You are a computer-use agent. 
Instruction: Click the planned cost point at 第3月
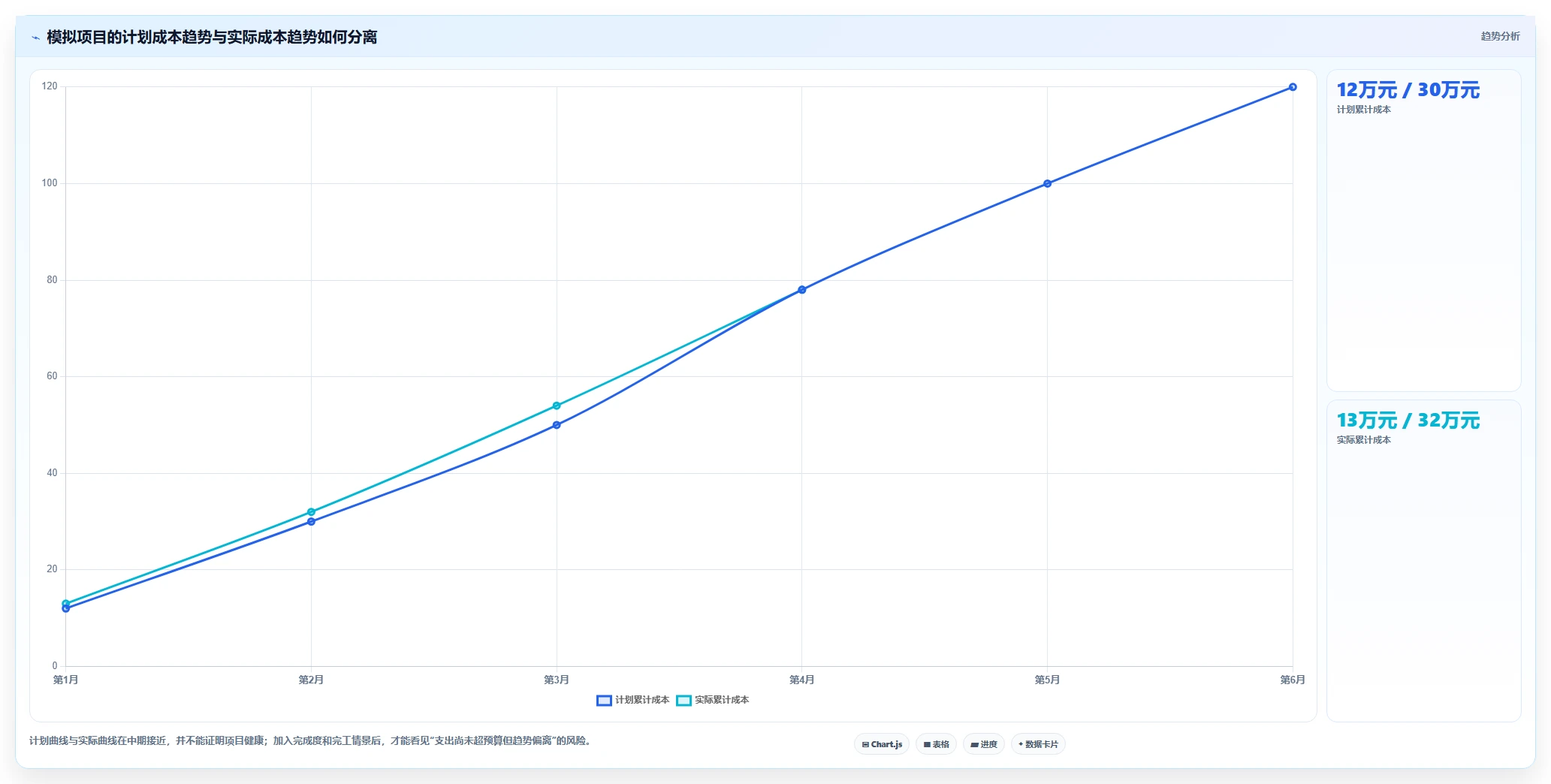pyautogui.click(x=557, y=425)
